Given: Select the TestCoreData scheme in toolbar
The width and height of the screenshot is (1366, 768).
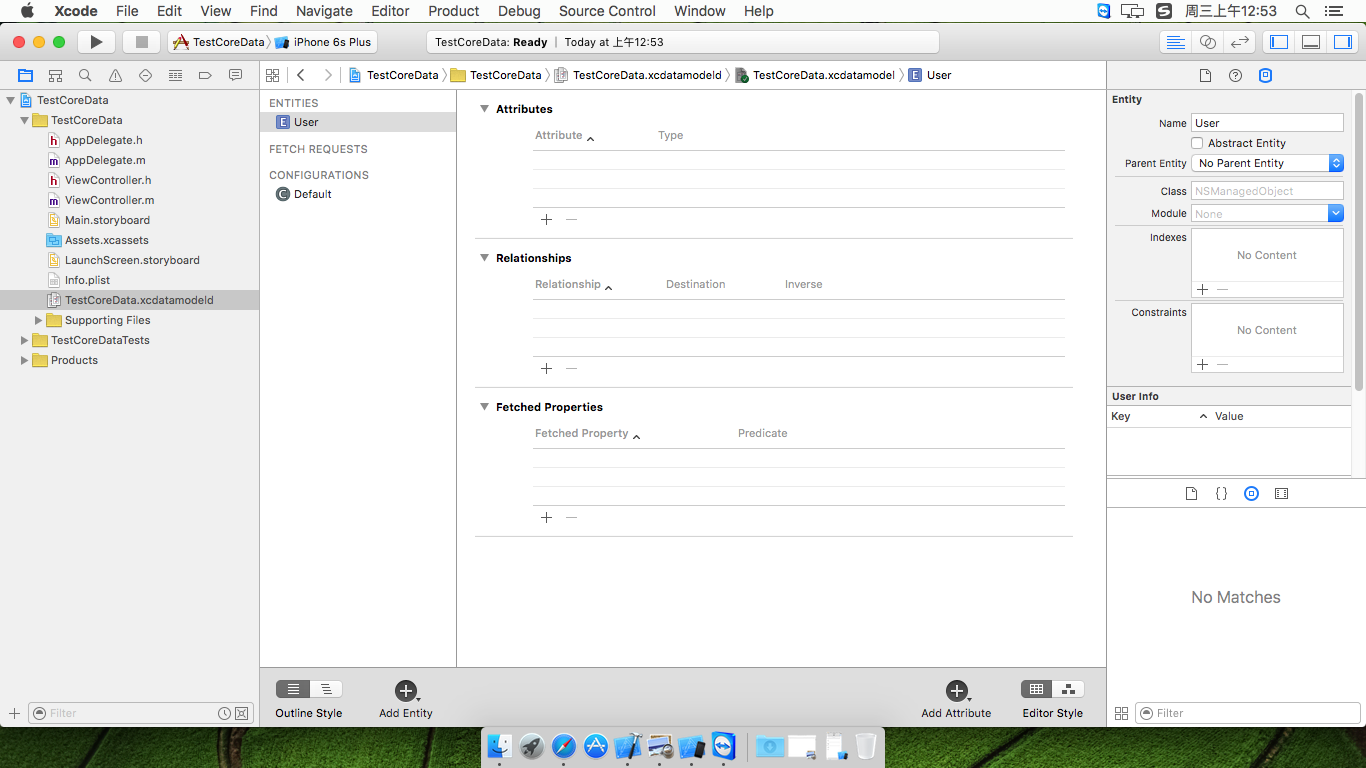Looking at the screenshot, I should pos(219,42).
